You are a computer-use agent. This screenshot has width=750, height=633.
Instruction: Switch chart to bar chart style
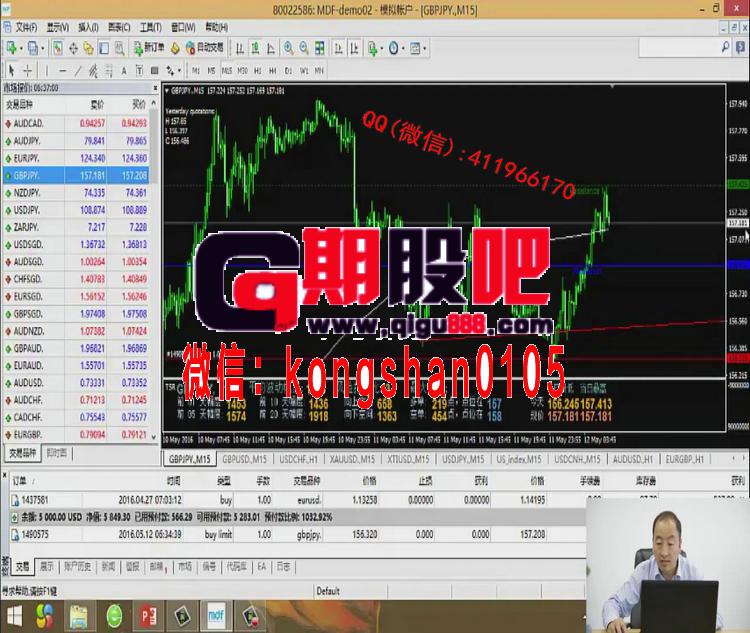click(x=240, y=48)
